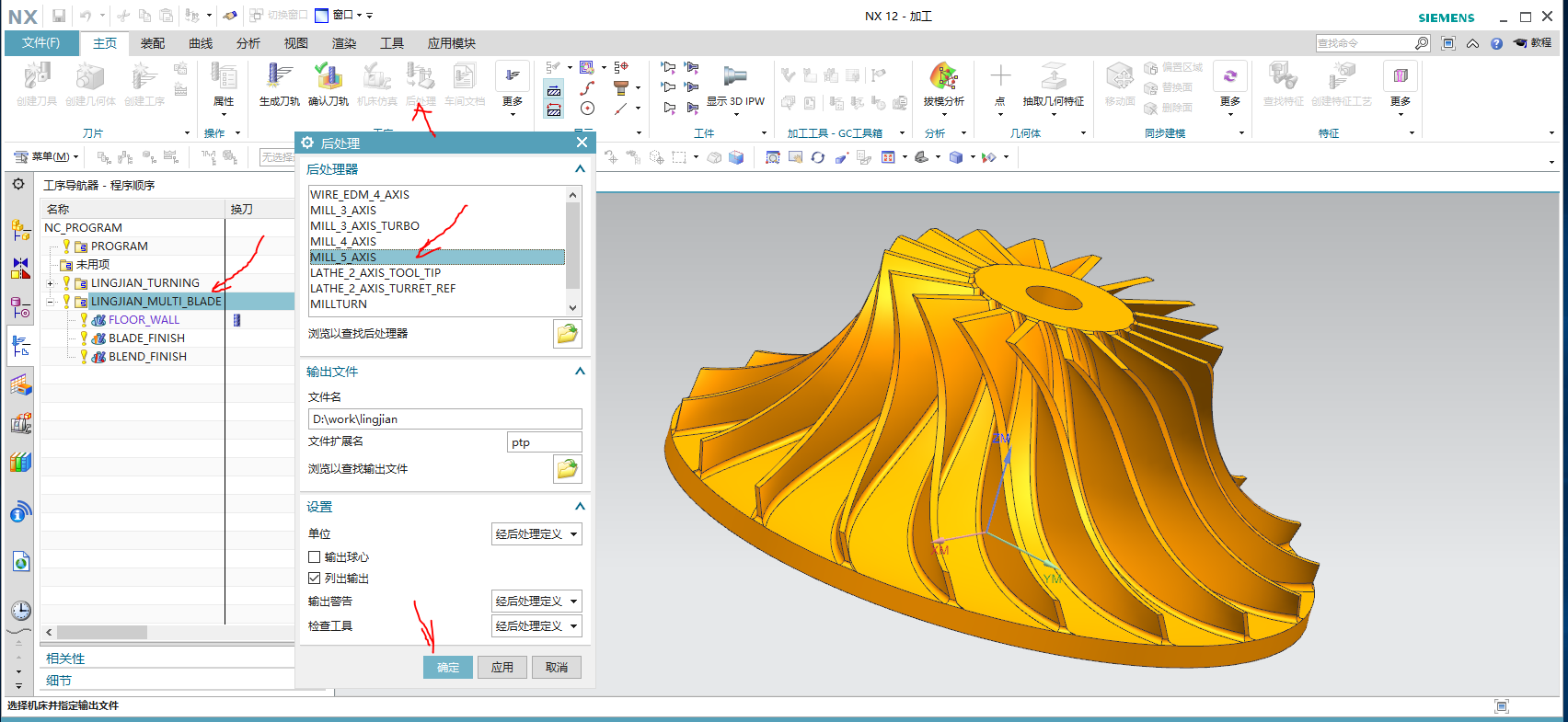Viewport: 1568px width, 722px height.
Task: Switch to the 视图 ribbon tab
Action: [296, 43]
